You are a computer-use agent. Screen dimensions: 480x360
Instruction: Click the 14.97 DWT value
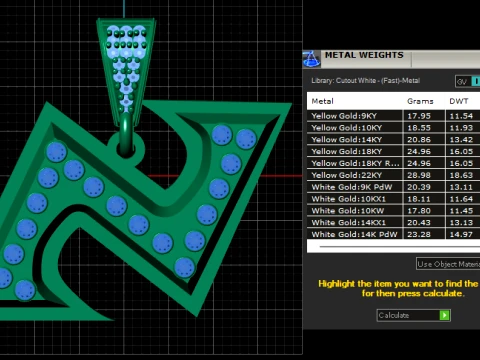tap(461, 234)
